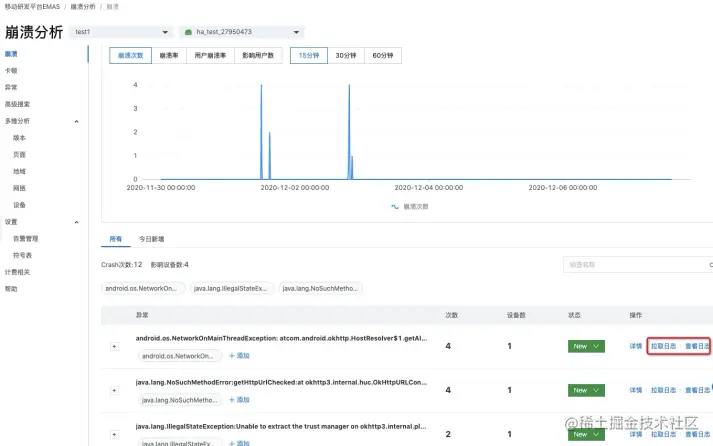713x446 pixels.
Task: Open 设备 under 多维分析
Action: coord(19,205)
